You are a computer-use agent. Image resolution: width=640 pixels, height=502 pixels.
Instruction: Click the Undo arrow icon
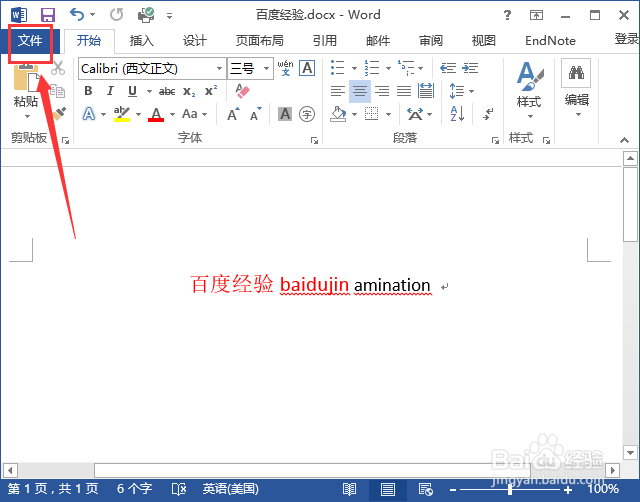77,15
